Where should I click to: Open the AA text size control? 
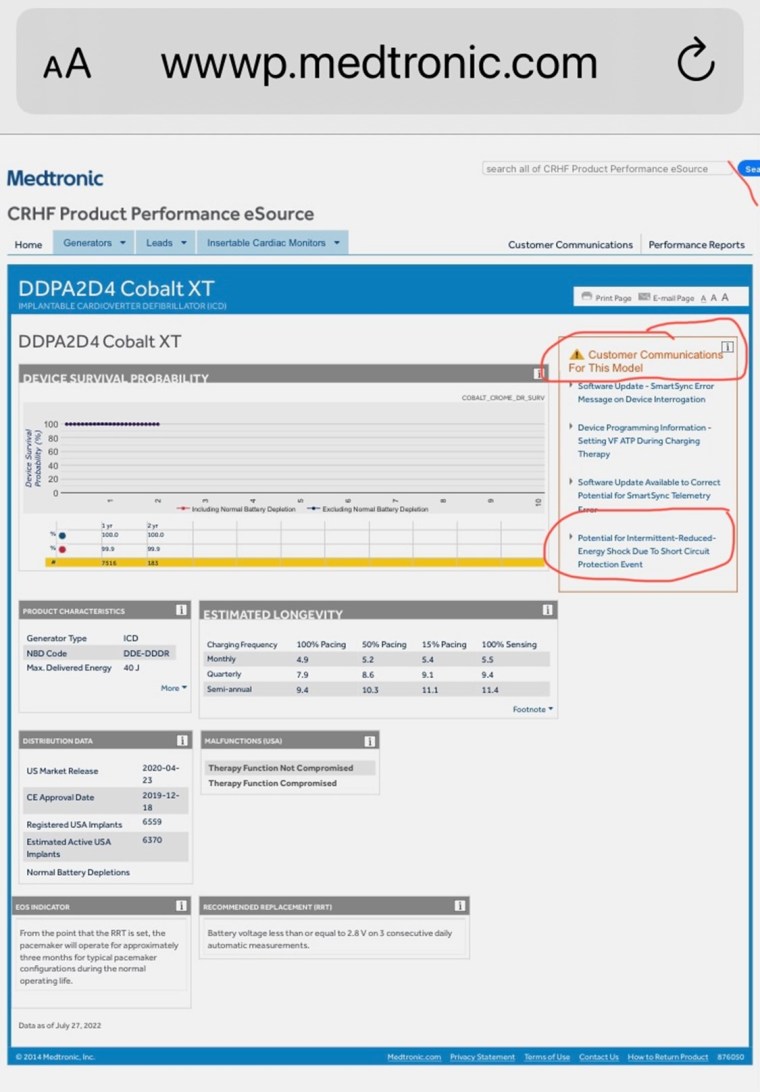pos(67,64)
